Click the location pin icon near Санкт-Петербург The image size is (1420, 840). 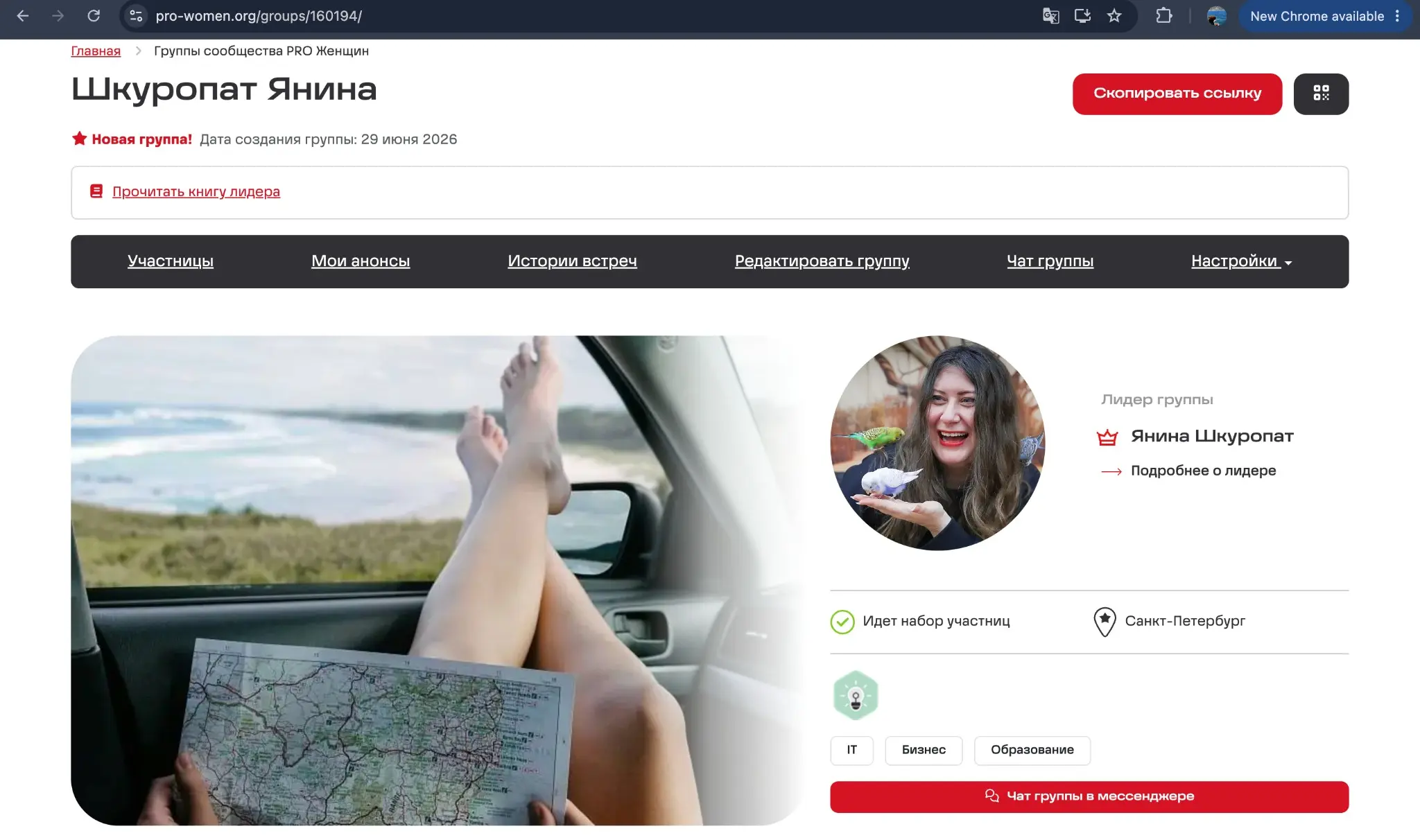(x=1105, y=622)
